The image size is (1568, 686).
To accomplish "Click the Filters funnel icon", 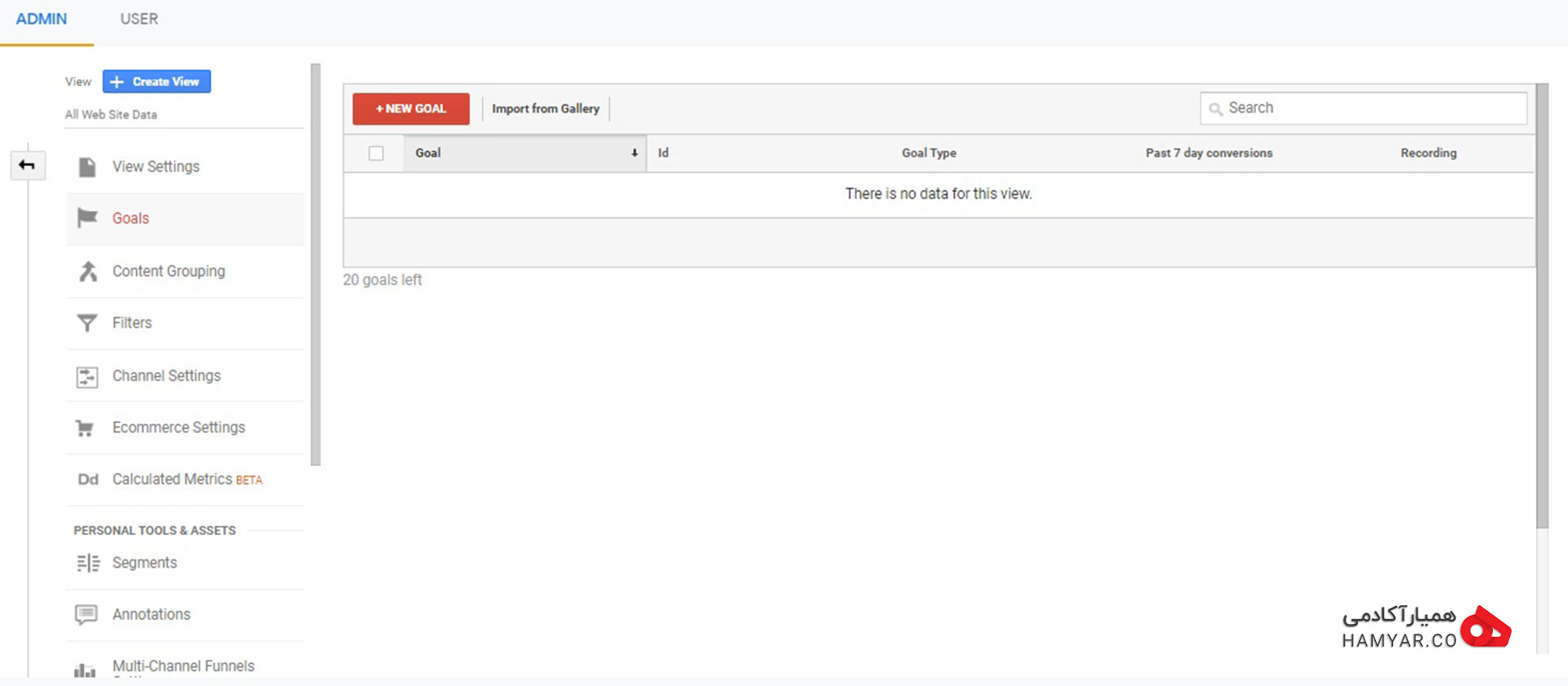I will [x=87, y=323].
